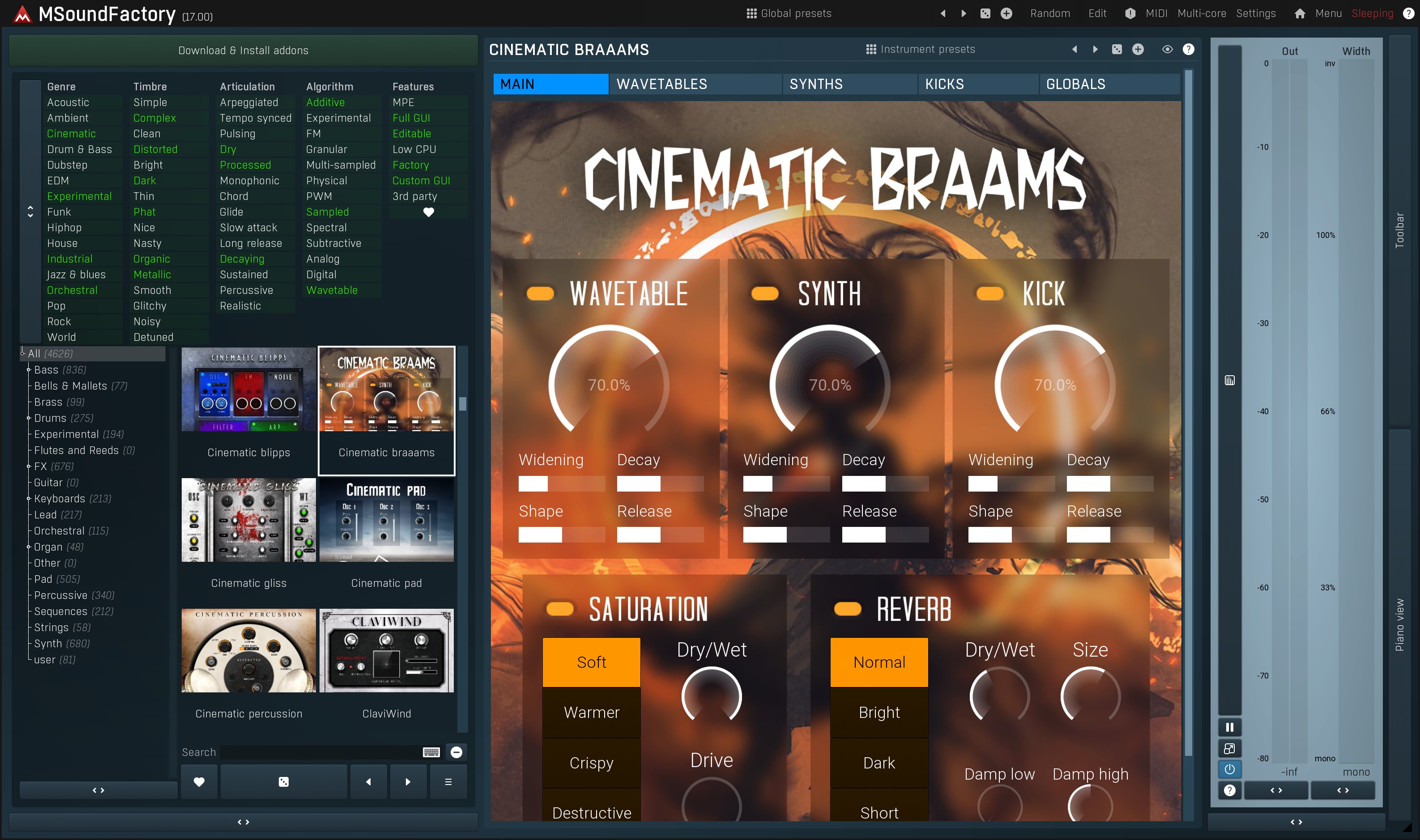Disable the REVERB section switch
This screenshot has width=1420, height=840.
847,609
